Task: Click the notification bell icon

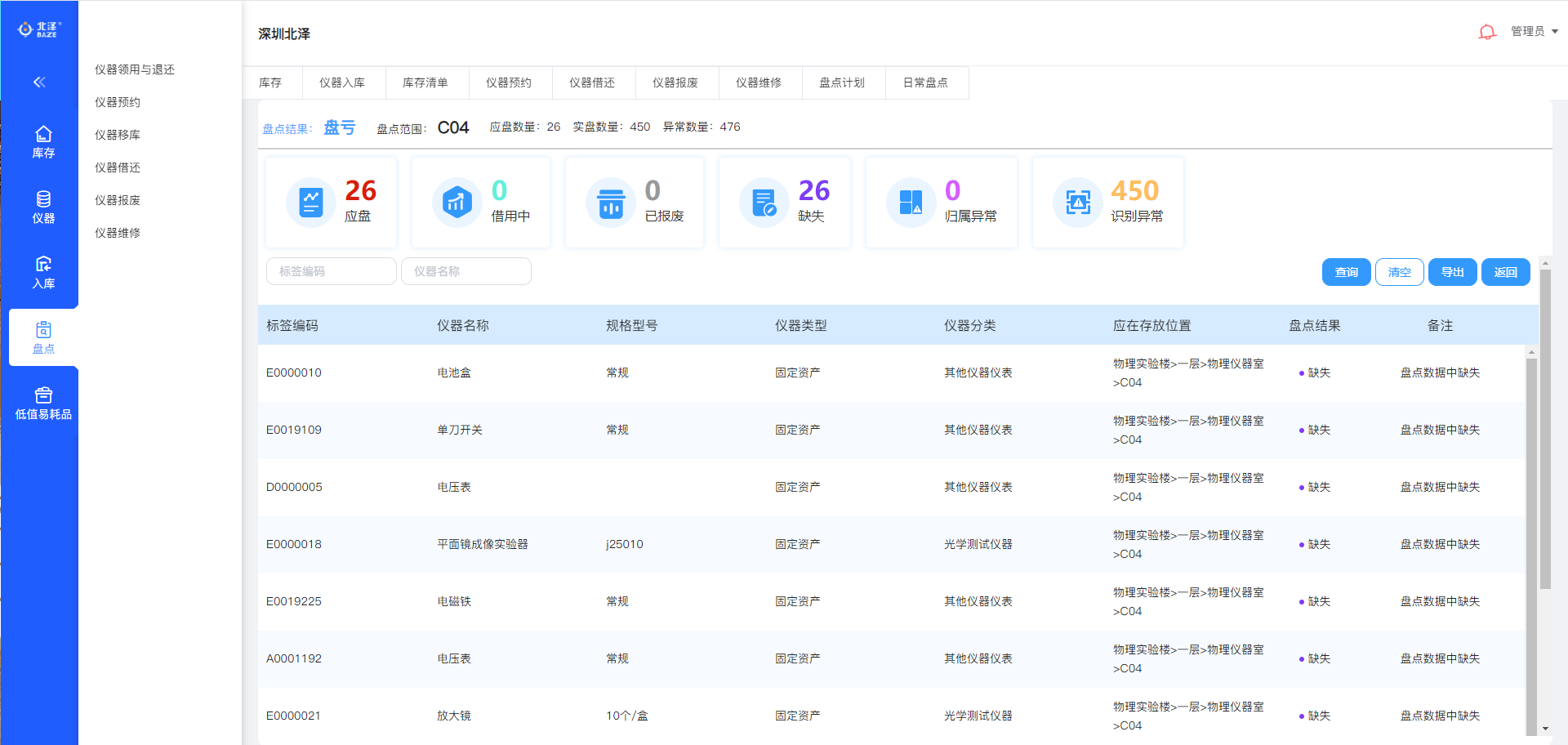Action: 1486,32
